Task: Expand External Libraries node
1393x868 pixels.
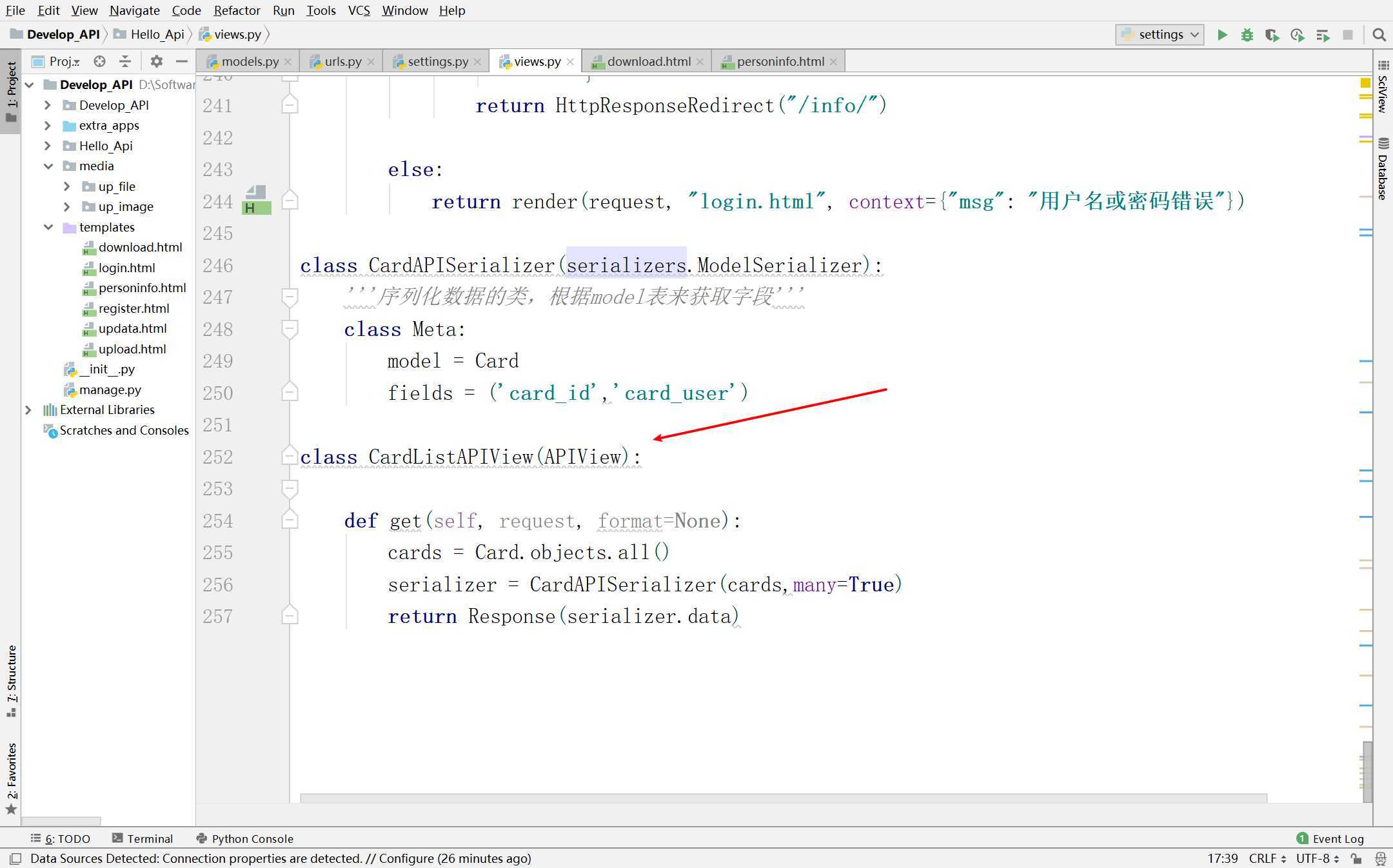Action: [x=28, y=409]
